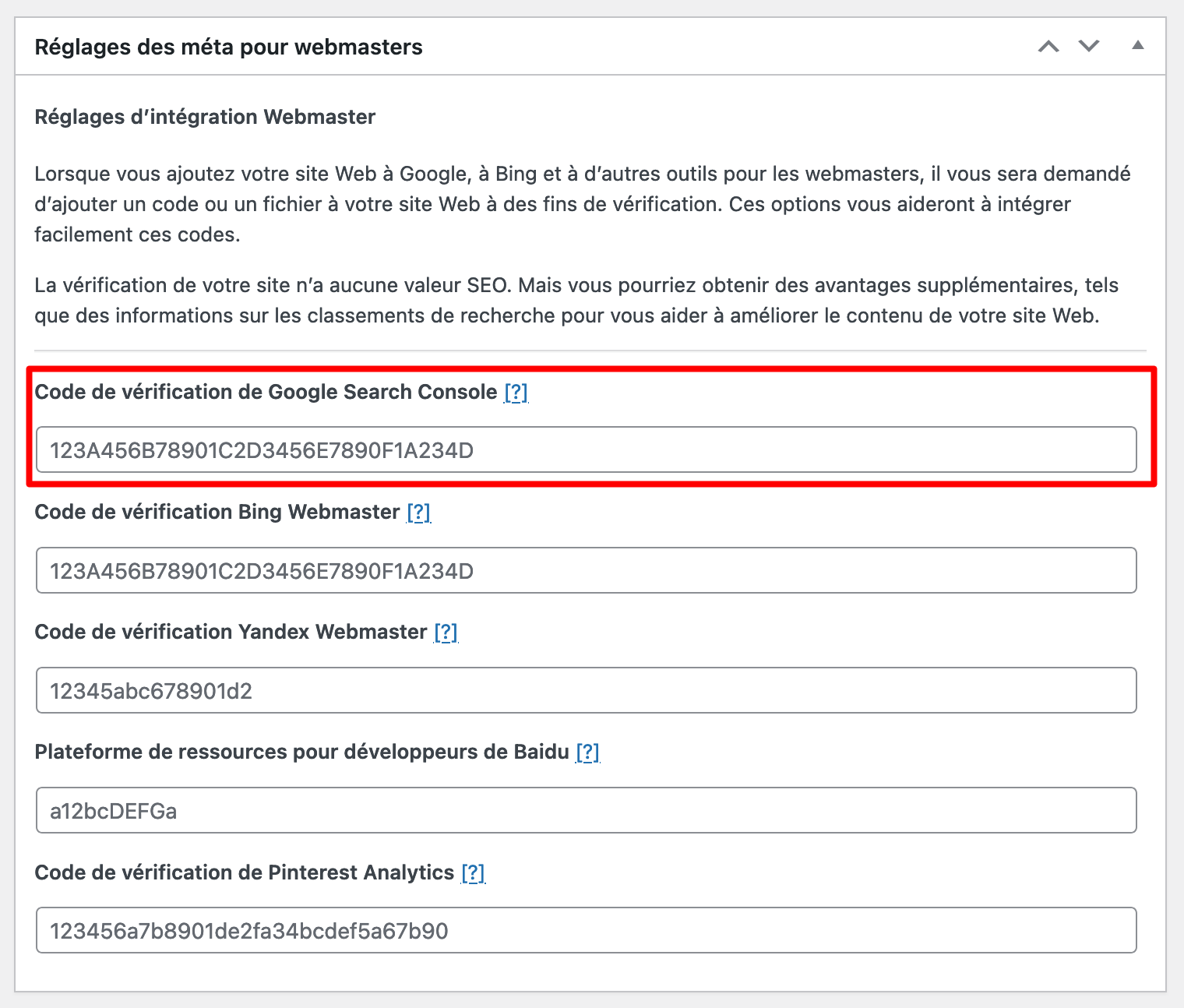Open Pinterest Analytics help link
This screenshot has height=1008, width=1184.
pyautogui.click(x=473, y=872)
